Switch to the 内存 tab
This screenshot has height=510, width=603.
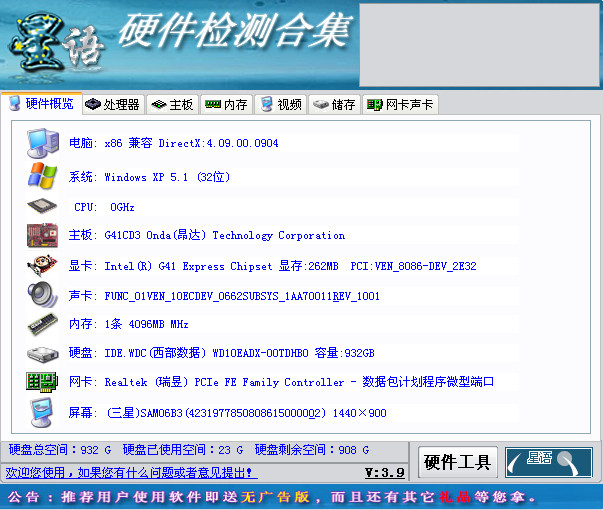226,105
